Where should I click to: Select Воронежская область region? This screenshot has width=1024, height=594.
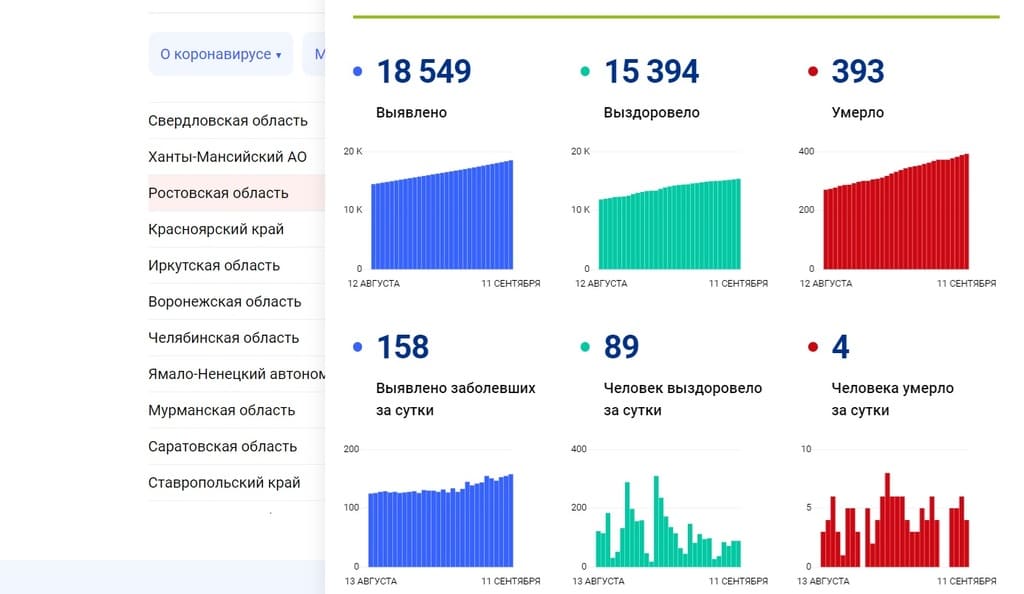[224, 302]
